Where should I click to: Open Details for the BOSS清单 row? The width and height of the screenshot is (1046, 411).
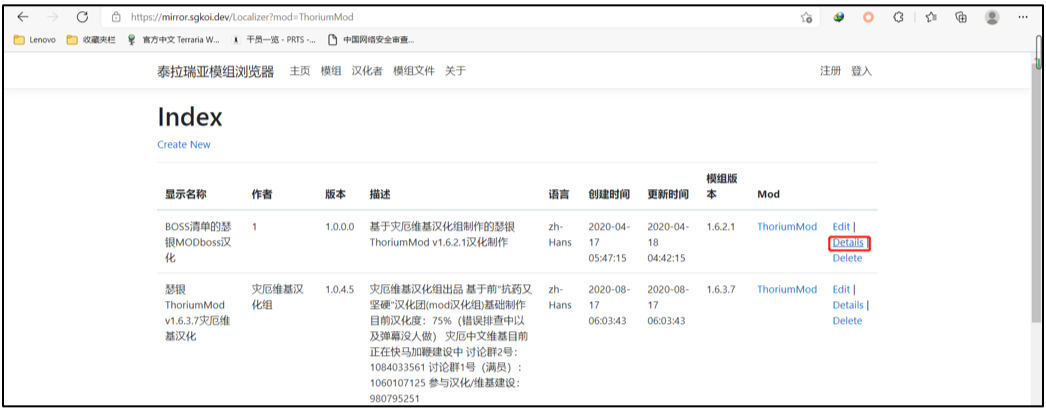click(x=848, y=243)
